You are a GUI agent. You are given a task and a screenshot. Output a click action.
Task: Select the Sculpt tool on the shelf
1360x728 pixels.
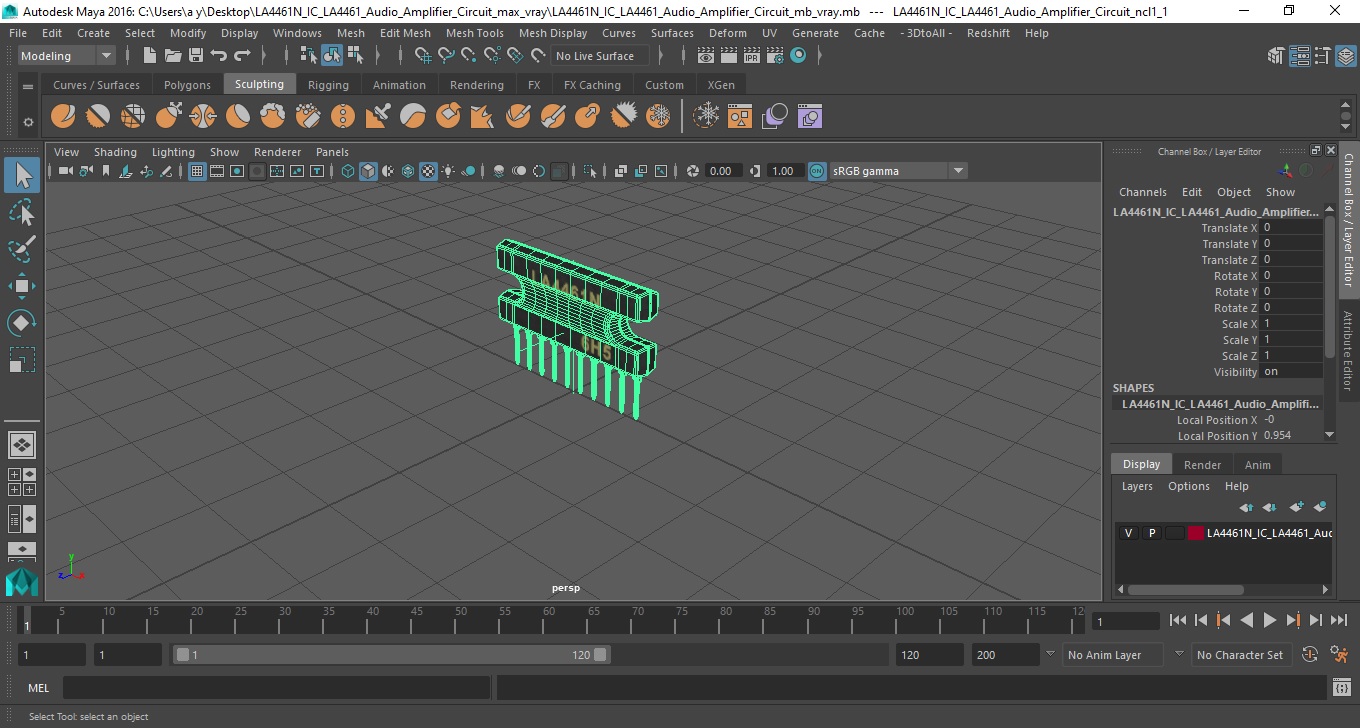tap(63, 116)
